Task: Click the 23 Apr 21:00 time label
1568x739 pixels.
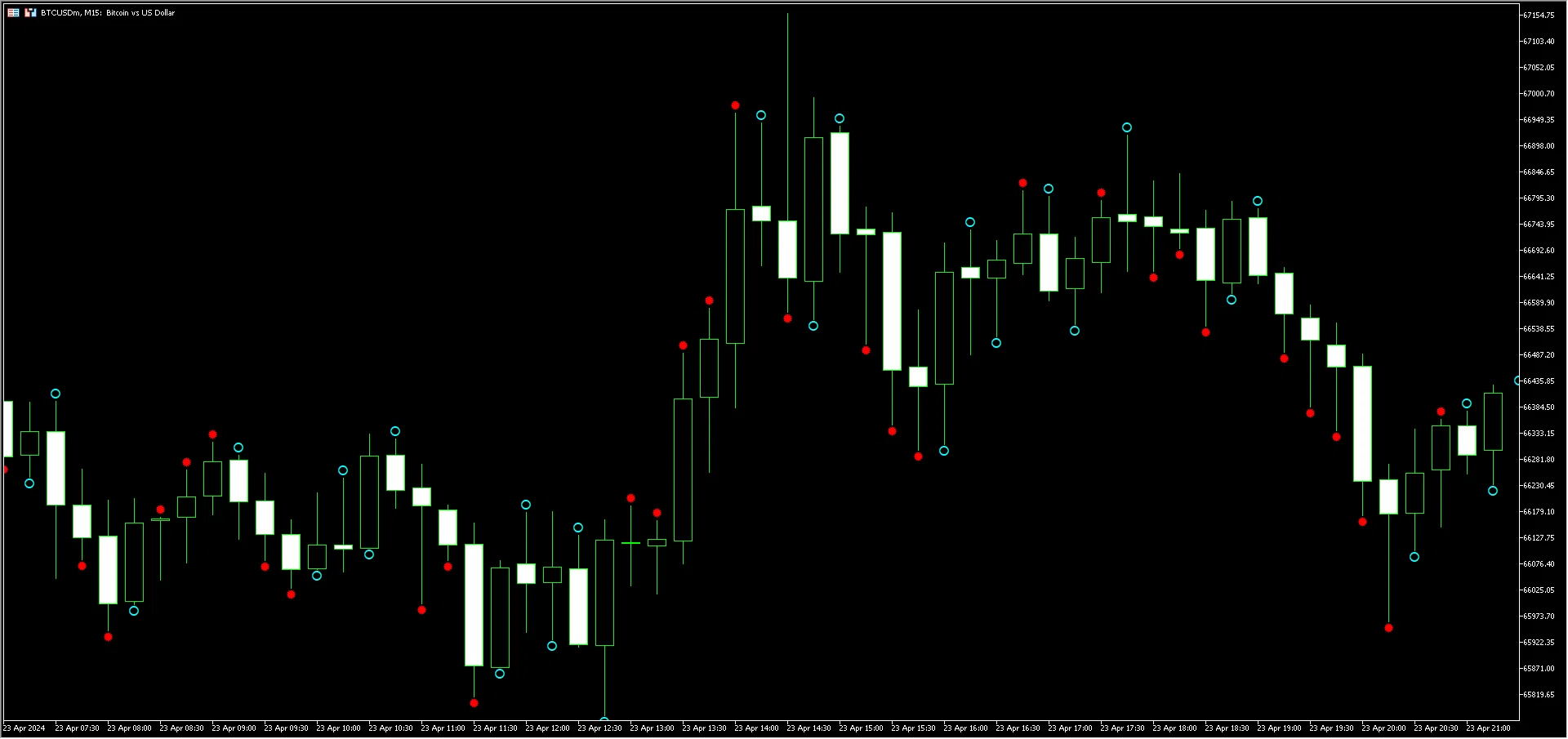Action: (x=1488, y=728)
